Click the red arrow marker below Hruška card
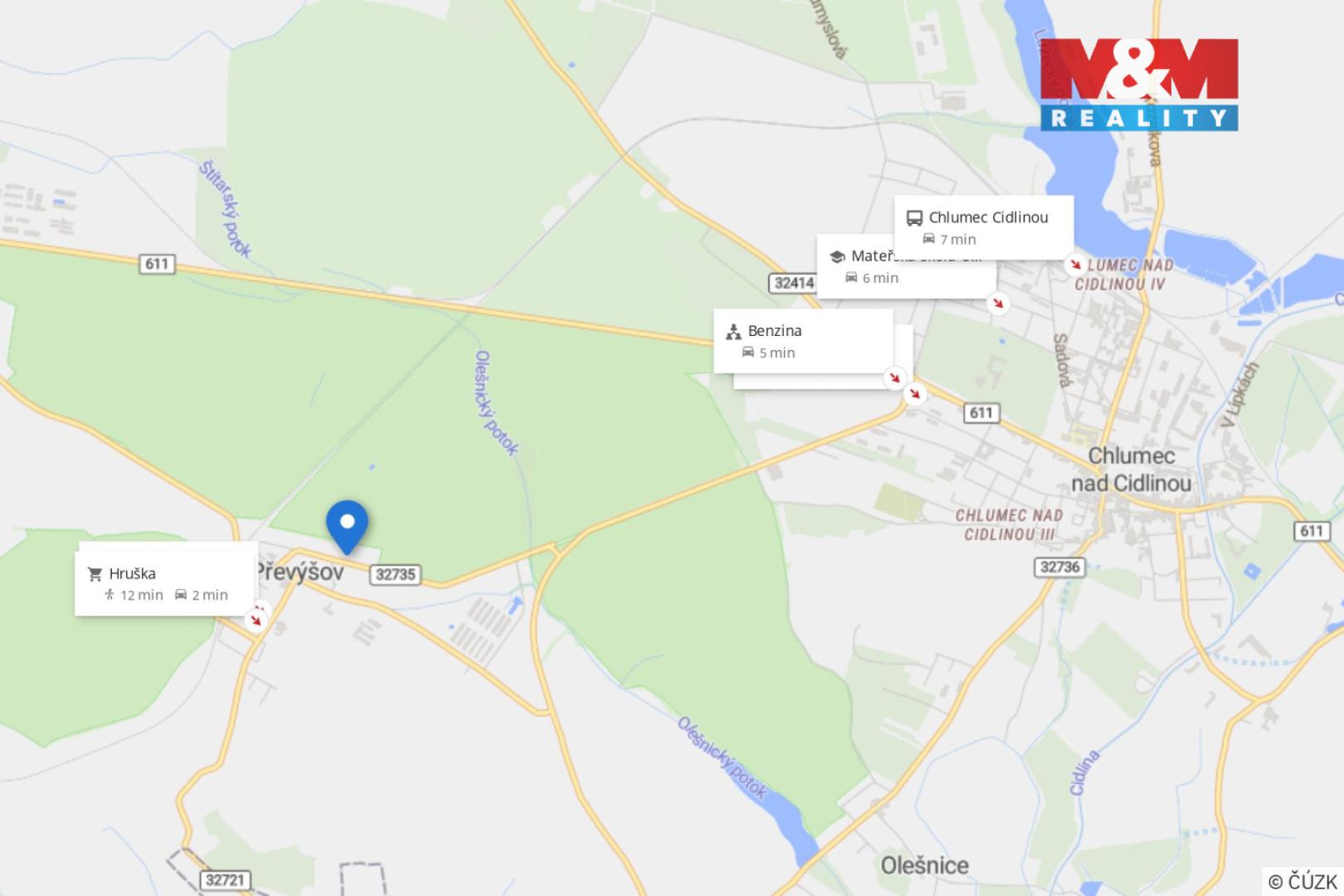 tap(256, 619)
